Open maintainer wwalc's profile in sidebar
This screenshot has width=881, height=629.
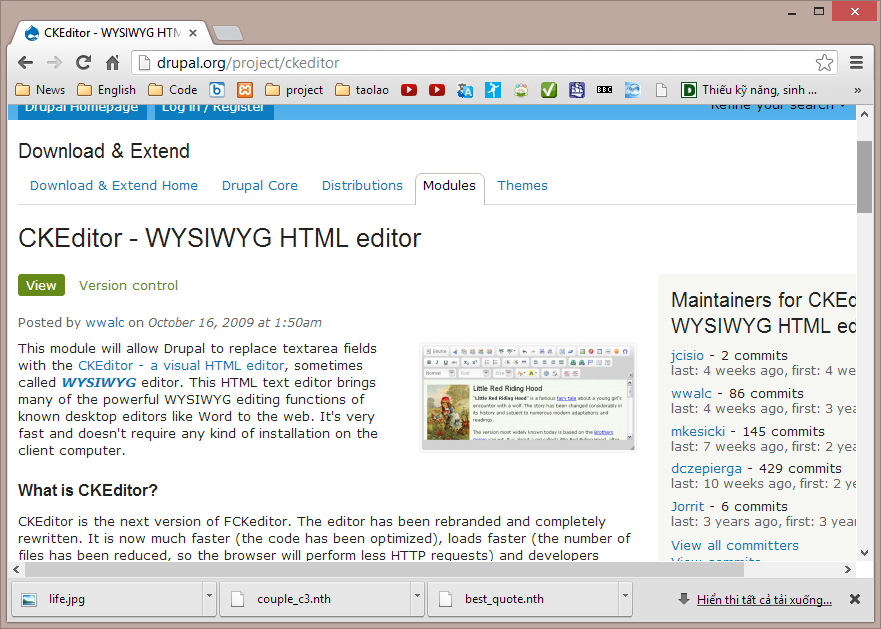[691, 393]
